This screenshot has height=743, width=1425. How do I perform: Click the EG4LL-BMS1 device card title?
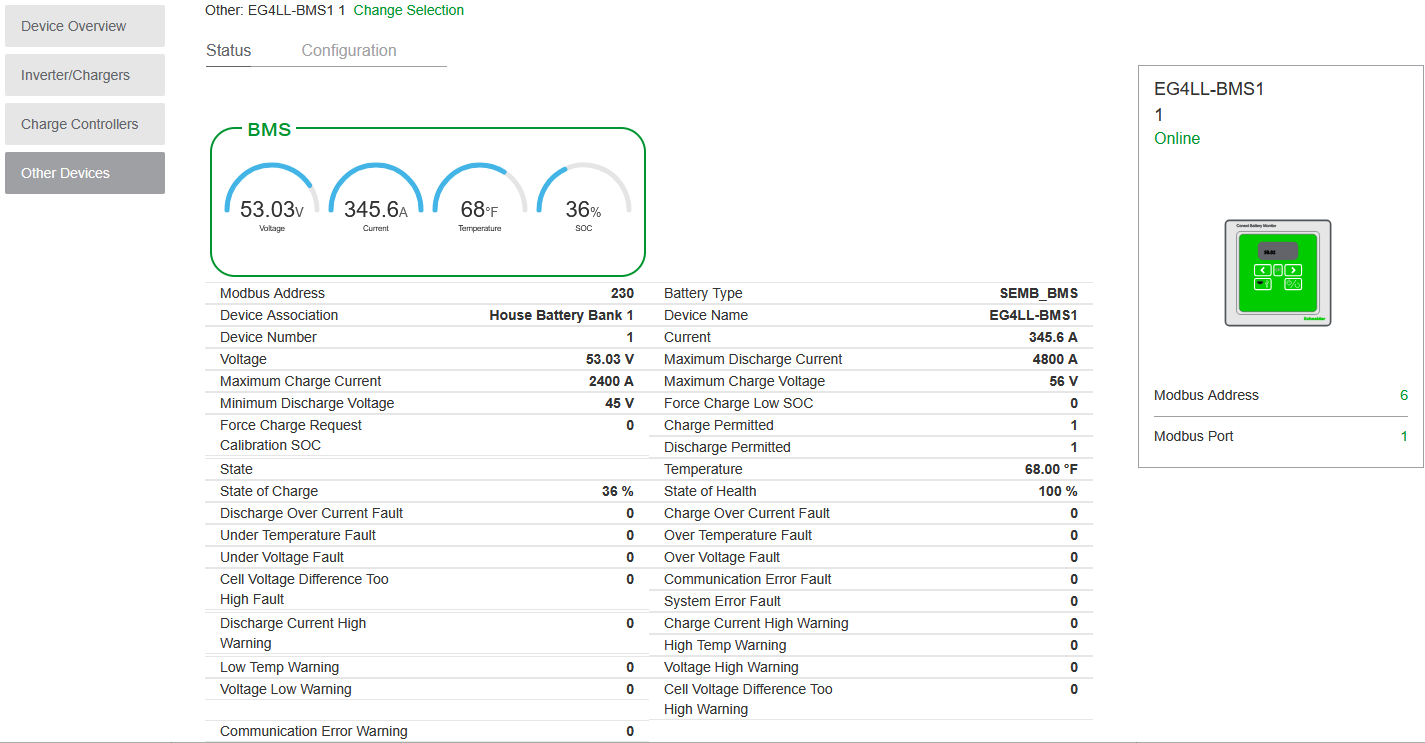click(1209, 89)
